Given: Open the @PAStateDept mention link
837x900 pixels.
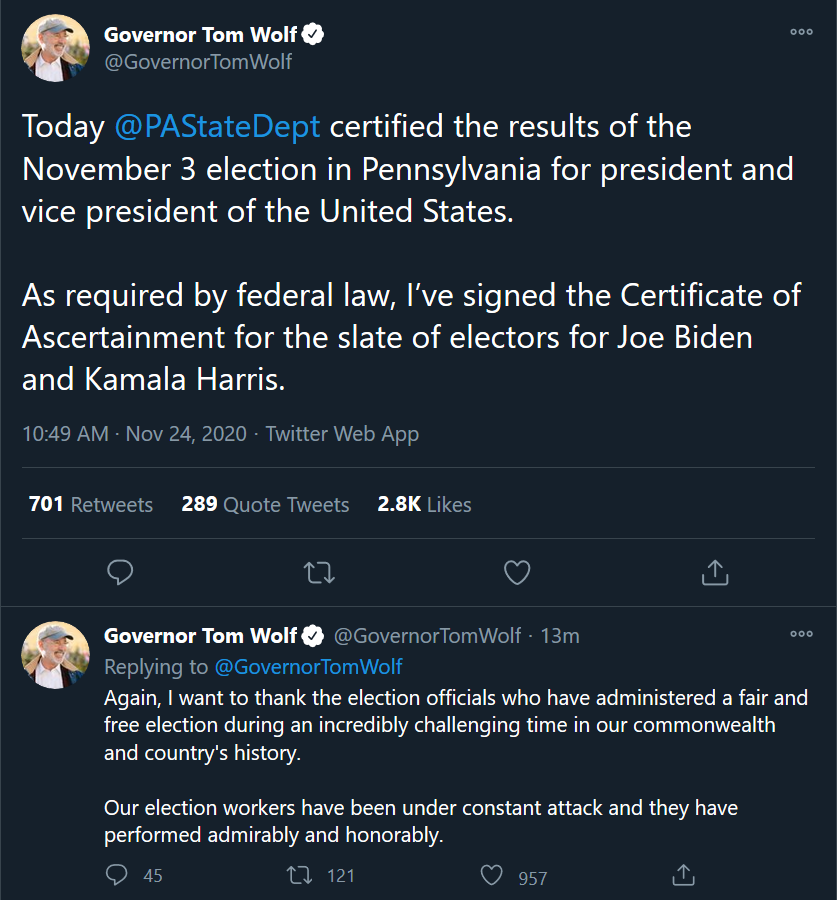Looking at the screenshot, I should point(217,126).
